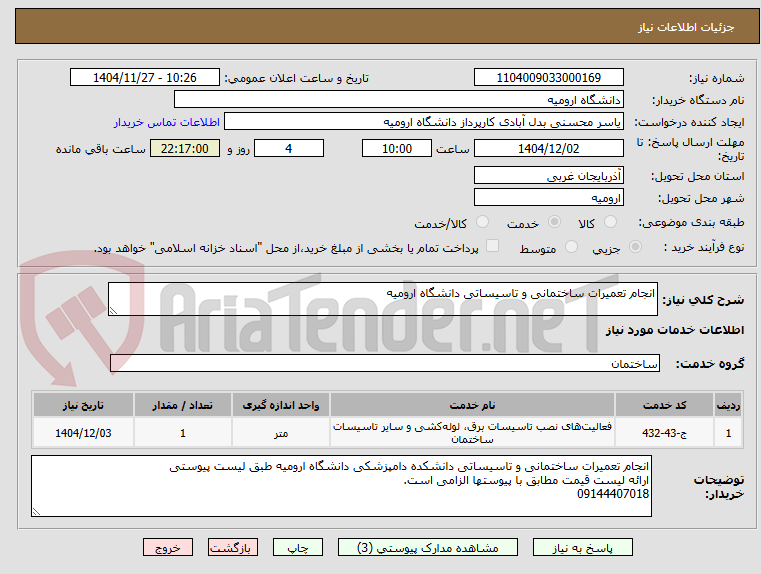
Task: Click the شرح کلی نیاز description textarea
Action: [x=383, y=299]
